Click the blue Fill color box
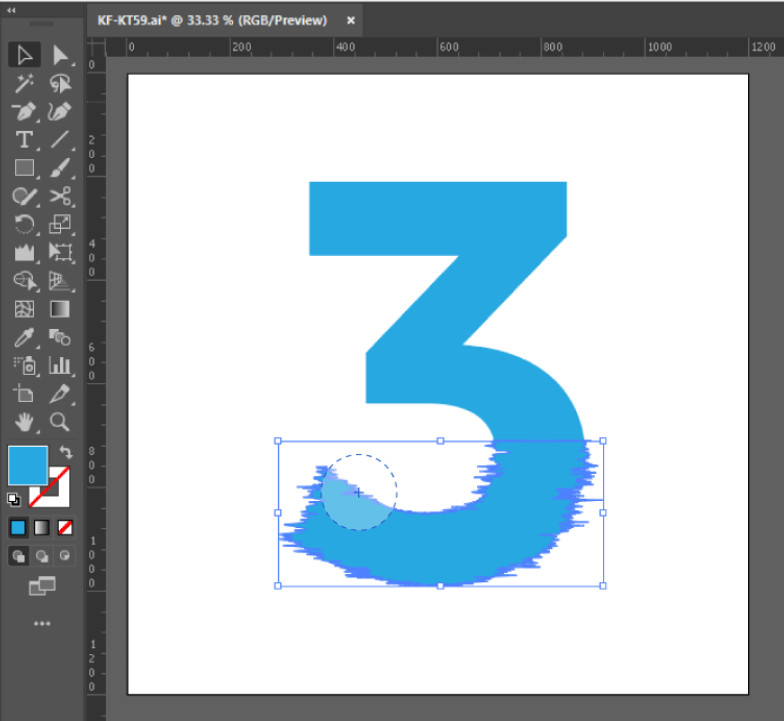Image resolution: width=784 pixels, height=721 pixels. (28, 466)
